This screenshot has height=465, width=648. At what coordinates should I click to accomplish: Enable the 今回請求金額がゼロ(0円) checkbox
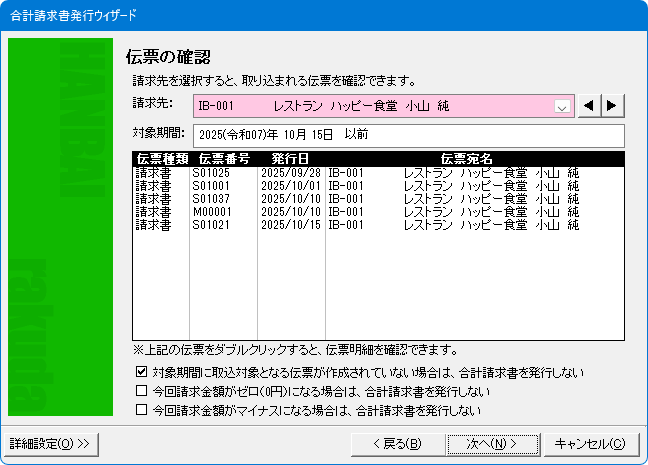click(141, 391)
